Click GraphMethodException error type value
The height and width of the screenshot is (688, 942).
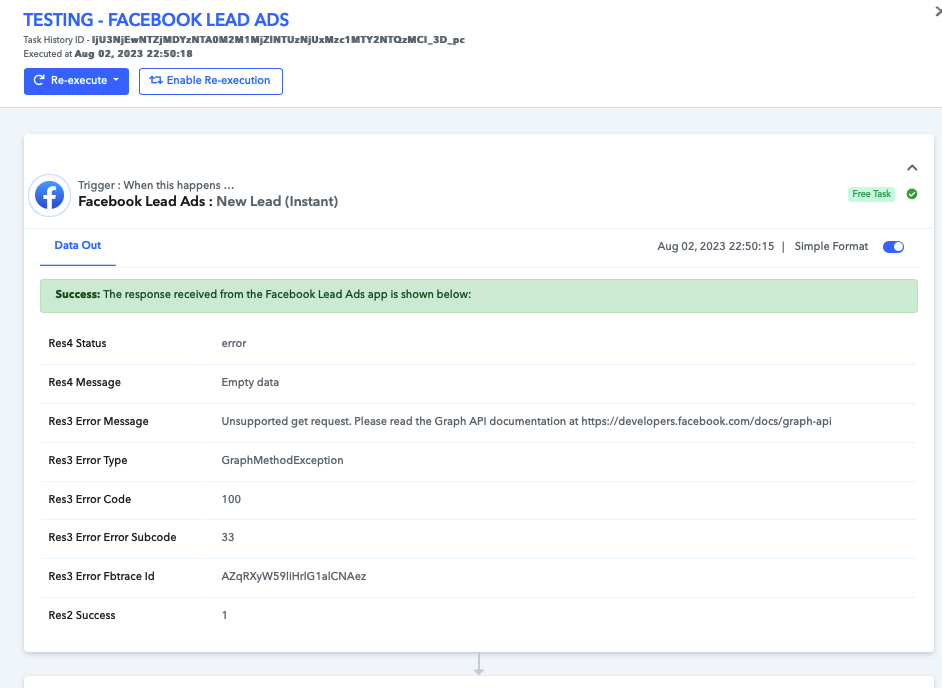[282, 460]
